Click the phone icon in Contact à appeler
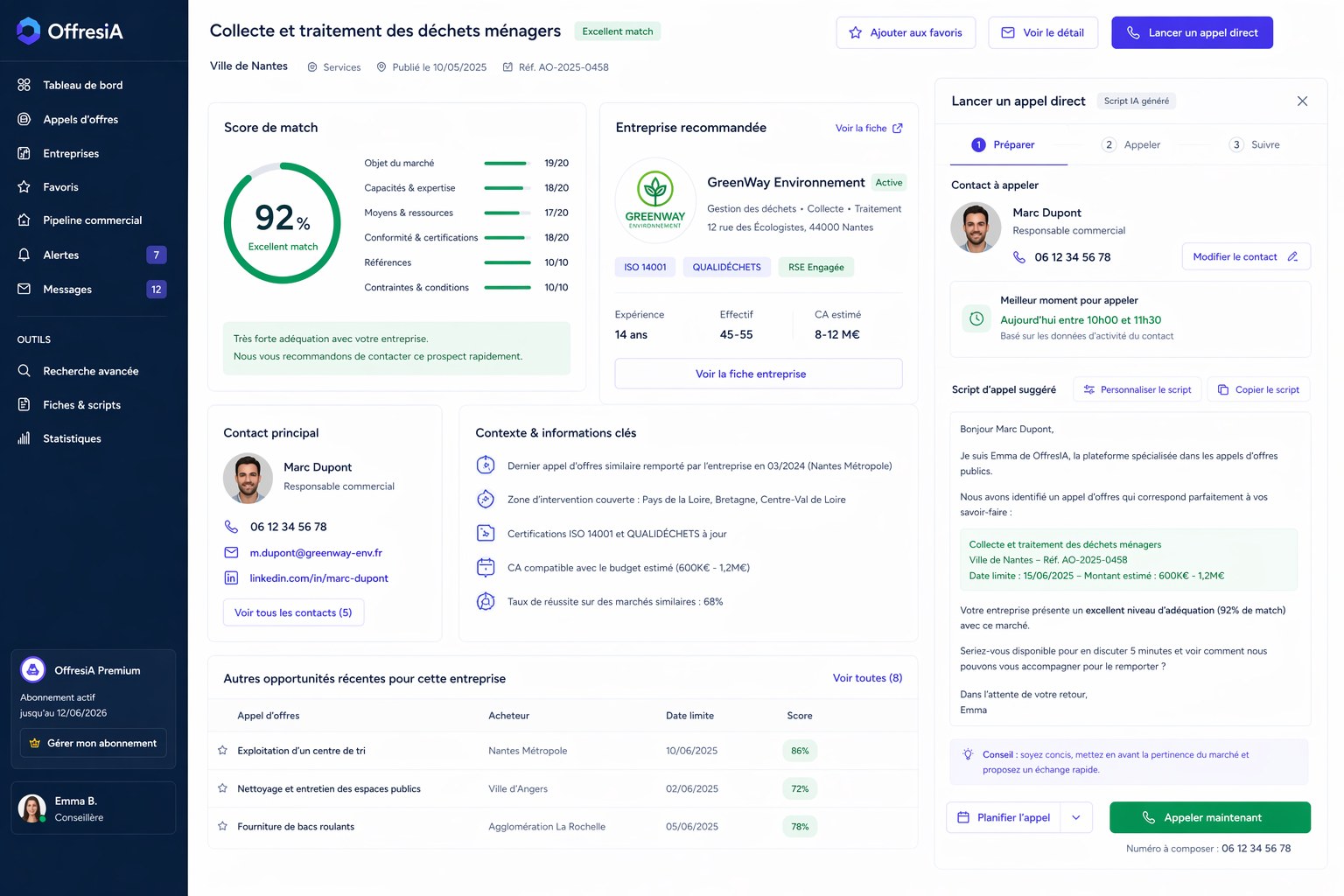The height and width of the screenshot is (896, 1344). [x=1019, y=257]
